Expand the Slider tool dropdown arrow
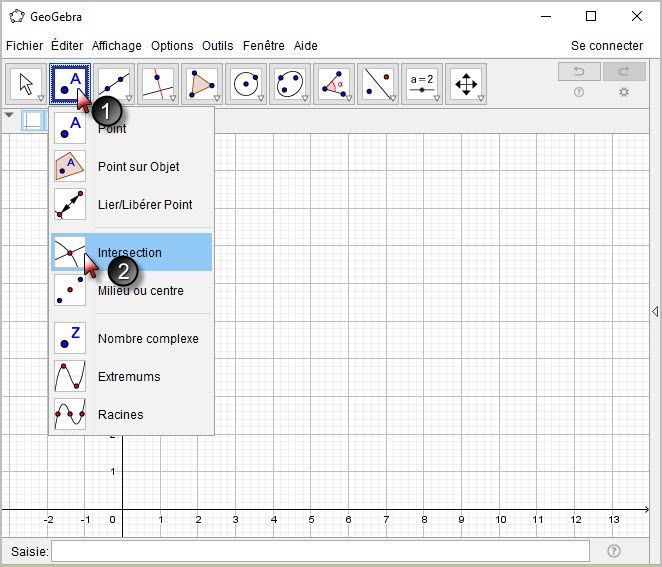The image size is (662, 567). 437,98
